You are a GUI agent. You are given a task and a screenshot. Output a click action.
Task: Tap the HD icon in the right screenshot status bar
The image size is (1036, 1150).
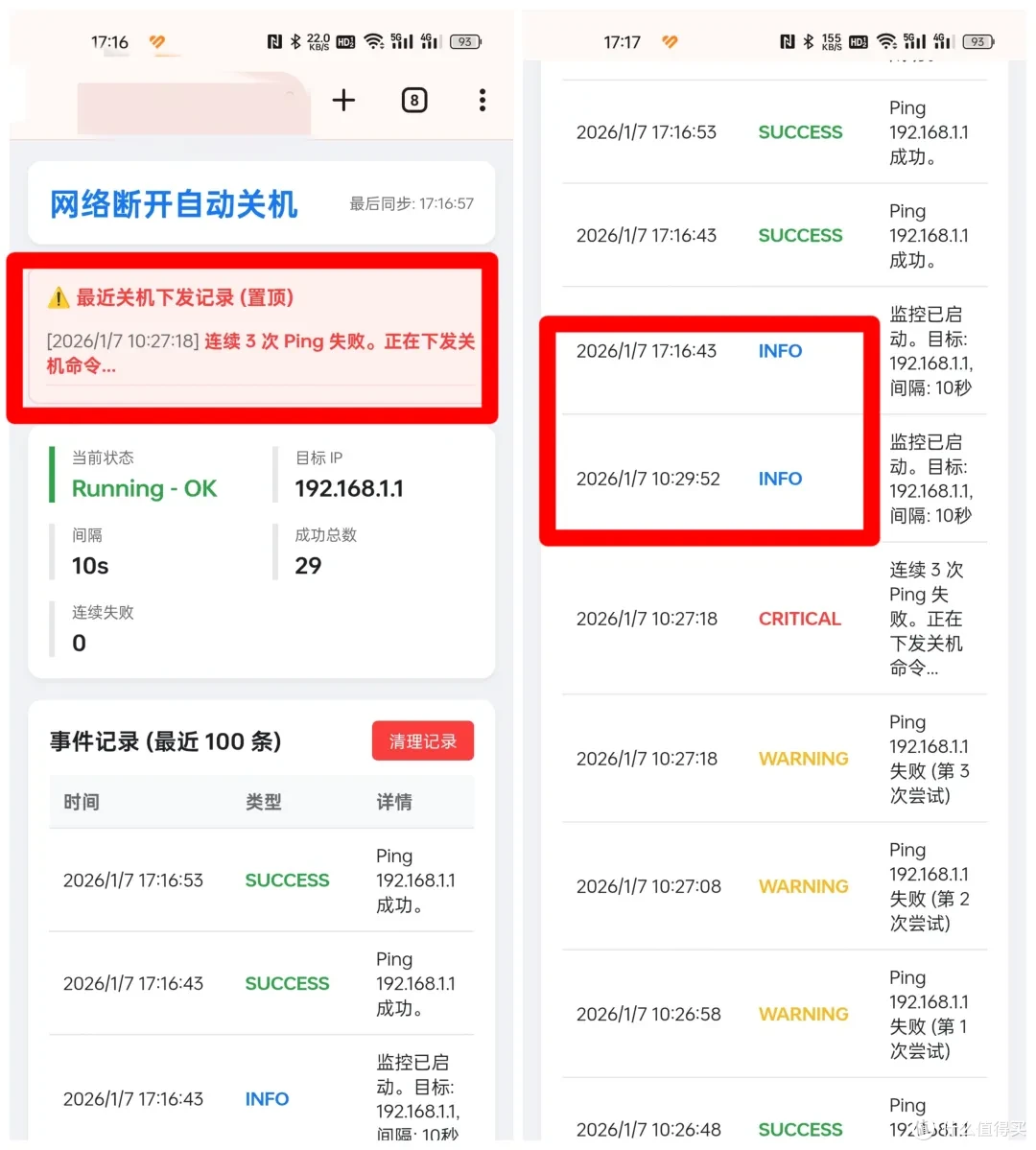coord(859,42)
